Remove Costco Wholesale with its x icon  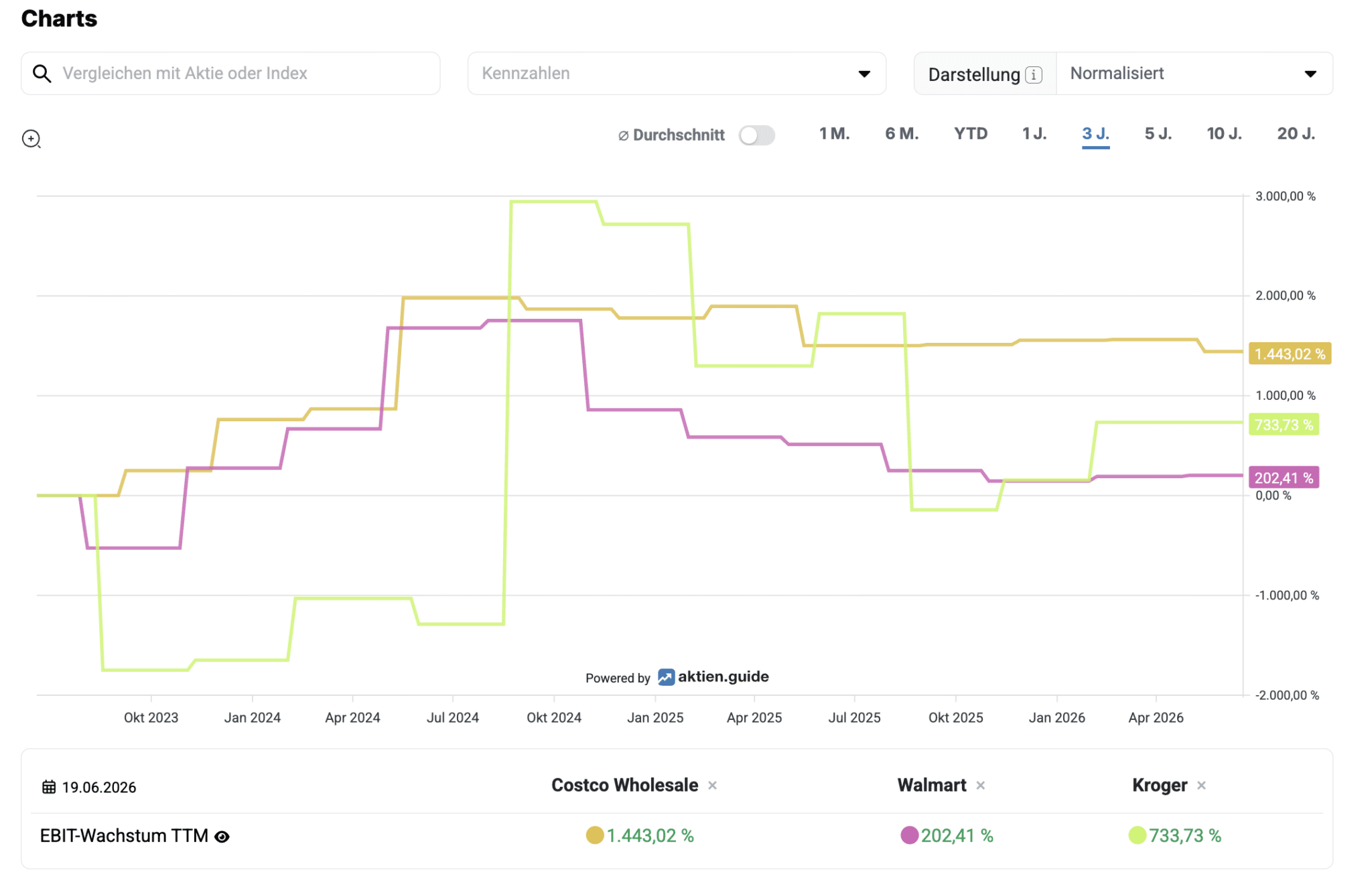tap(712, 786)
